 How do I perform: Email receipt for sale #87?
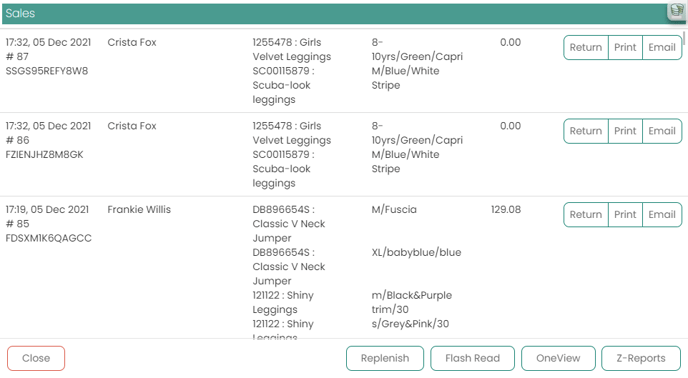(x=662, y=47)
